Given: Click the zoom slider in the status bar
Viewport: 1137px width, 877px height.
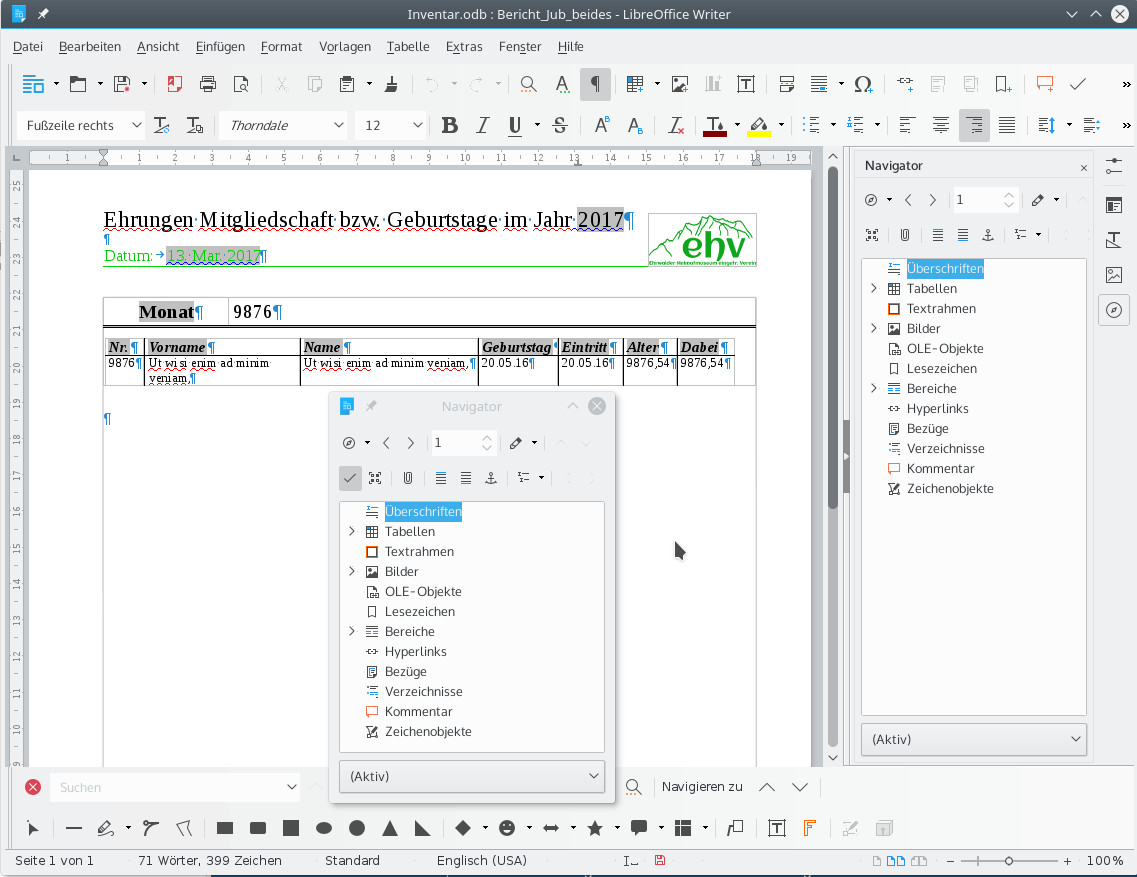Looking at the screenshot, I should coord(1009,861).
